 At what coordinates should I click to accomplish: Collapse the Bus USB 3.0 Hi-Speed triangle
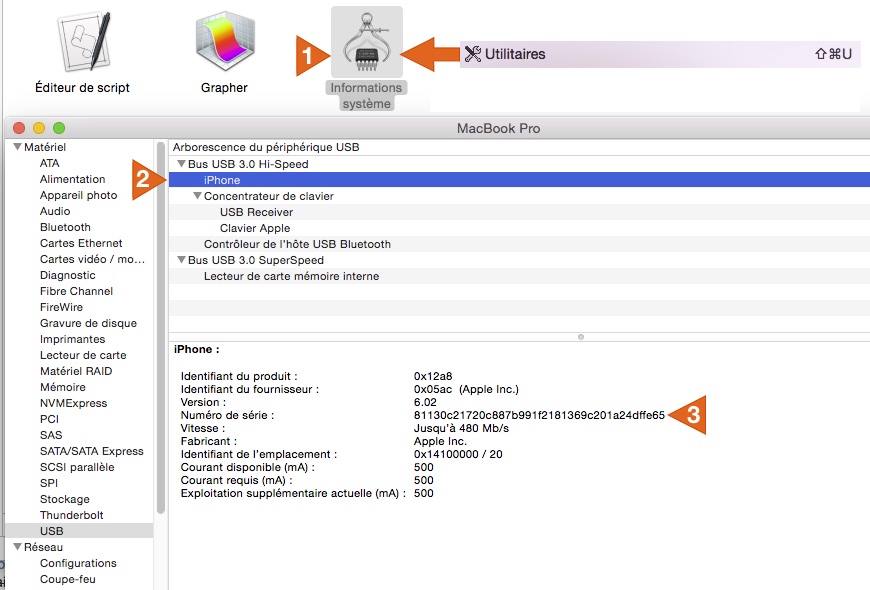click(181, 164)
